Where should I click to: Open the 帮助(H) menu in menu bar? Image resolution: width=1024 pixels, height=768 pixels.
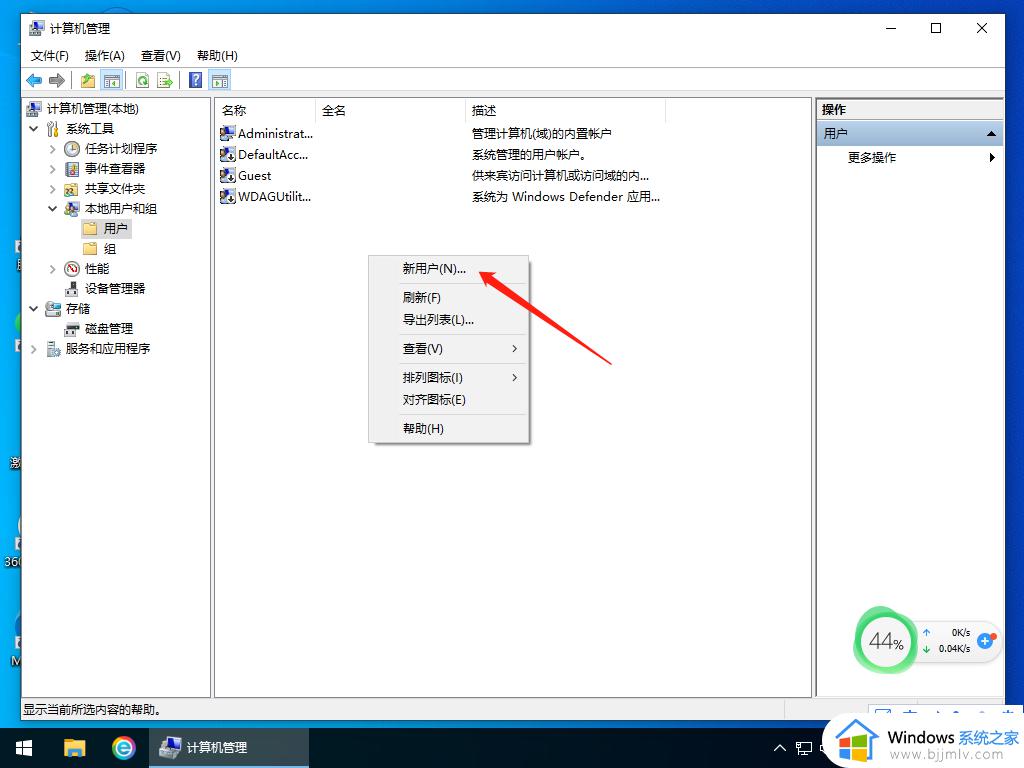pyautogui.click(x=217, y=56)
